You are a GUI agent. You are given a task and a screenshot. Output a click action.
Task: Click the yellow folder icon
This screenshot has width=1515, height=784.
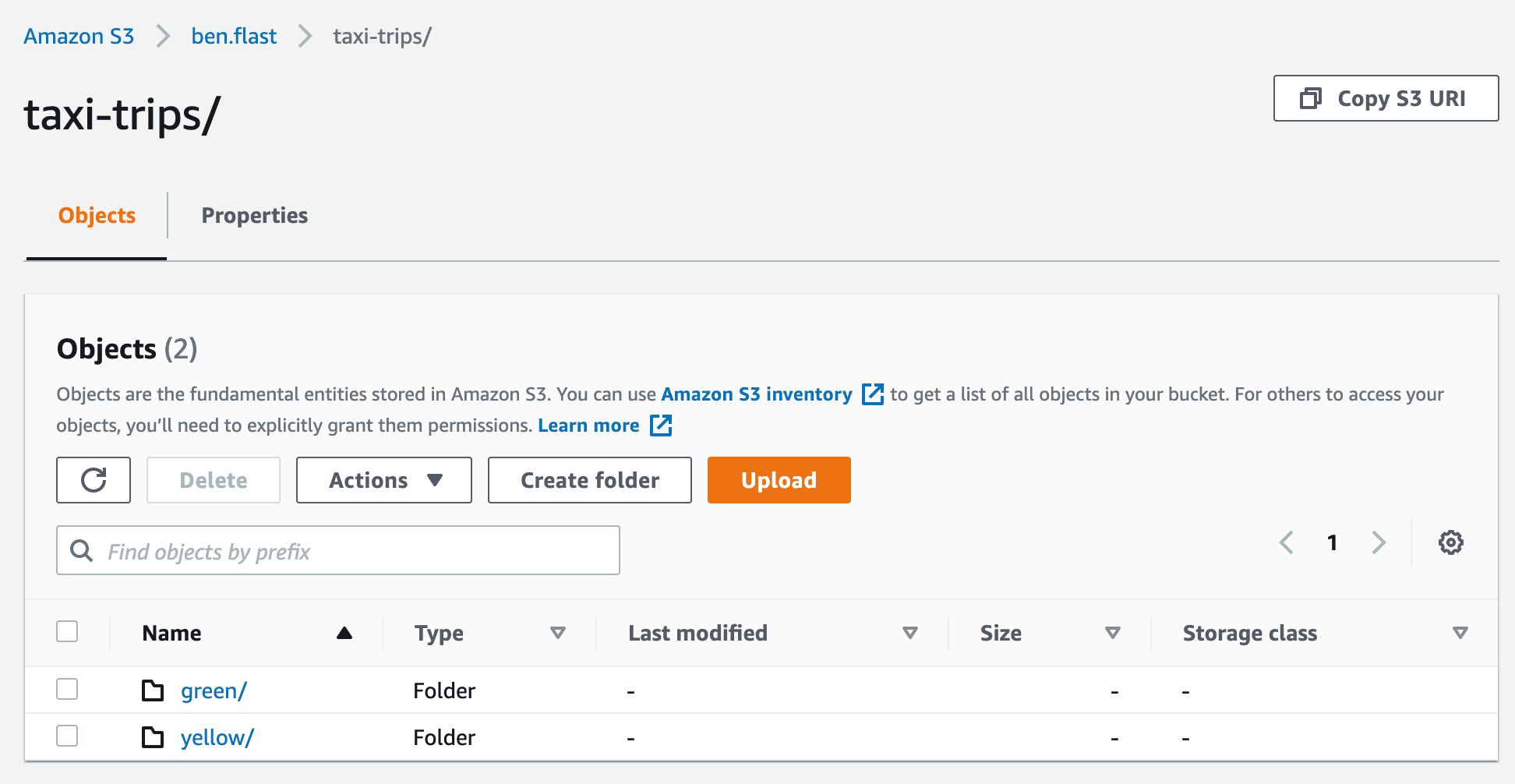pyautogui.click(x=153, y=737)
